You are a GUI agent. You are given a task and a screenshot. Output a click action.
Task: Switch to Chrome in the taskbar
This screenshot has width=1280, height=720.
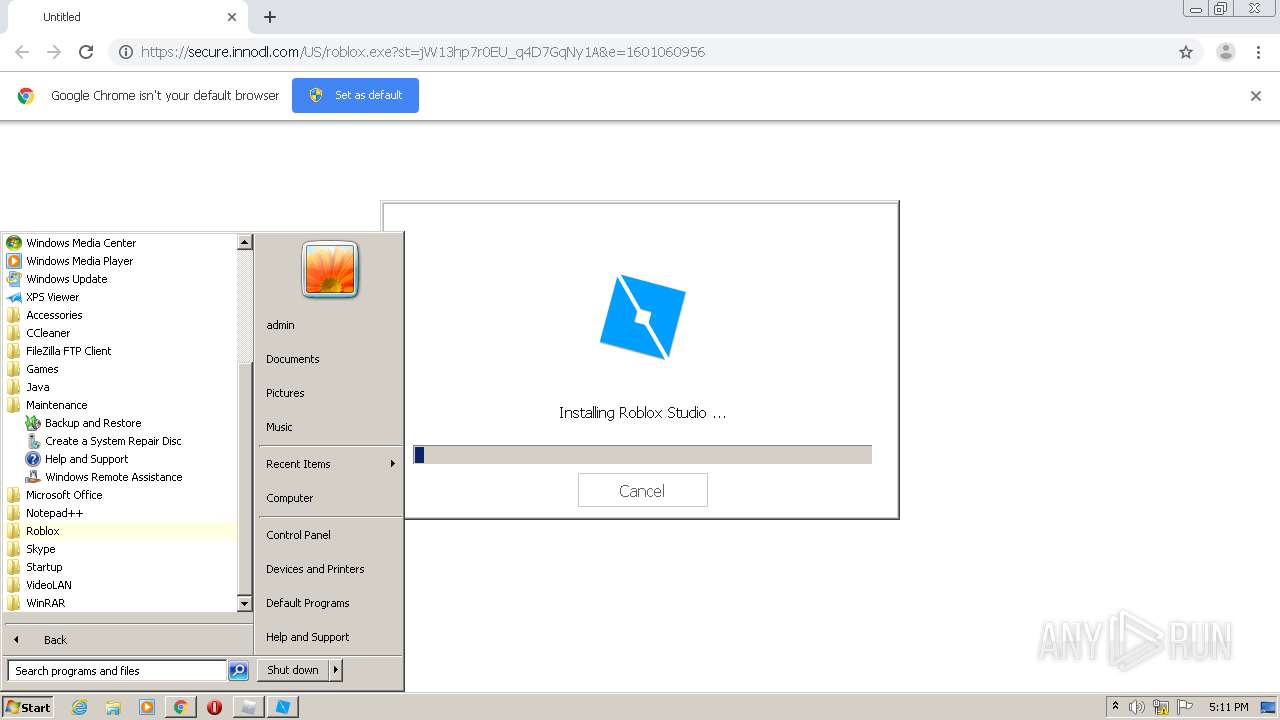(181, 707)
